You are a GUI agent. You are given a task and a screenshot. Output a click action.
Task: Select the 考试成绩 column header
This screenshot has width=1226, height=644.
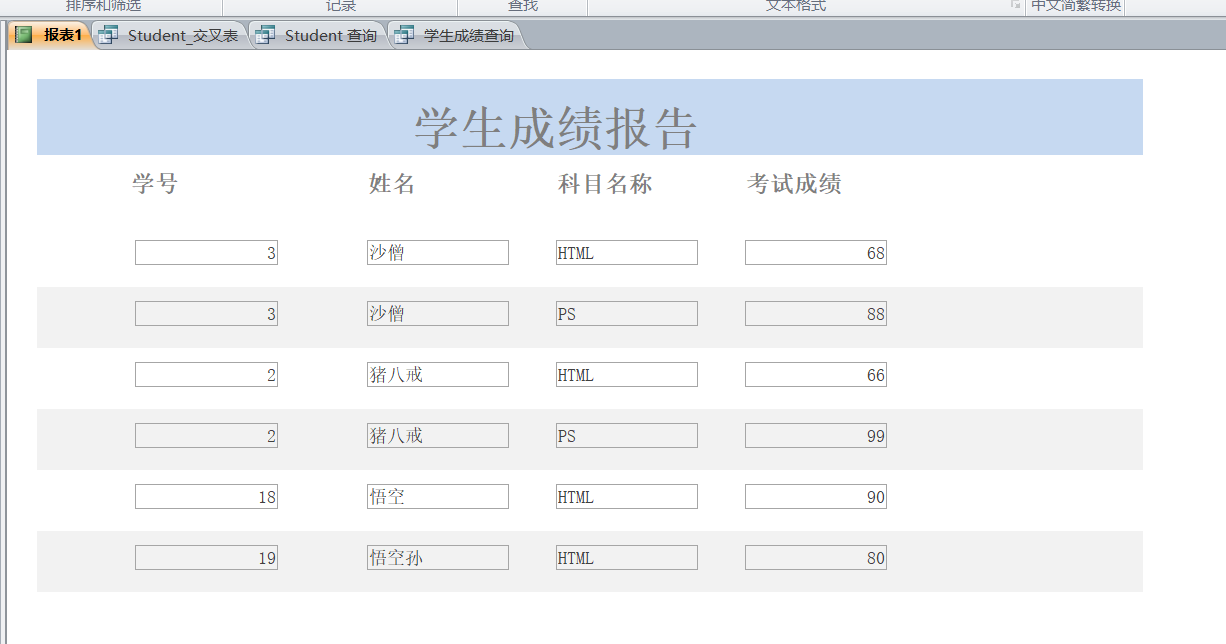(794, 184)
